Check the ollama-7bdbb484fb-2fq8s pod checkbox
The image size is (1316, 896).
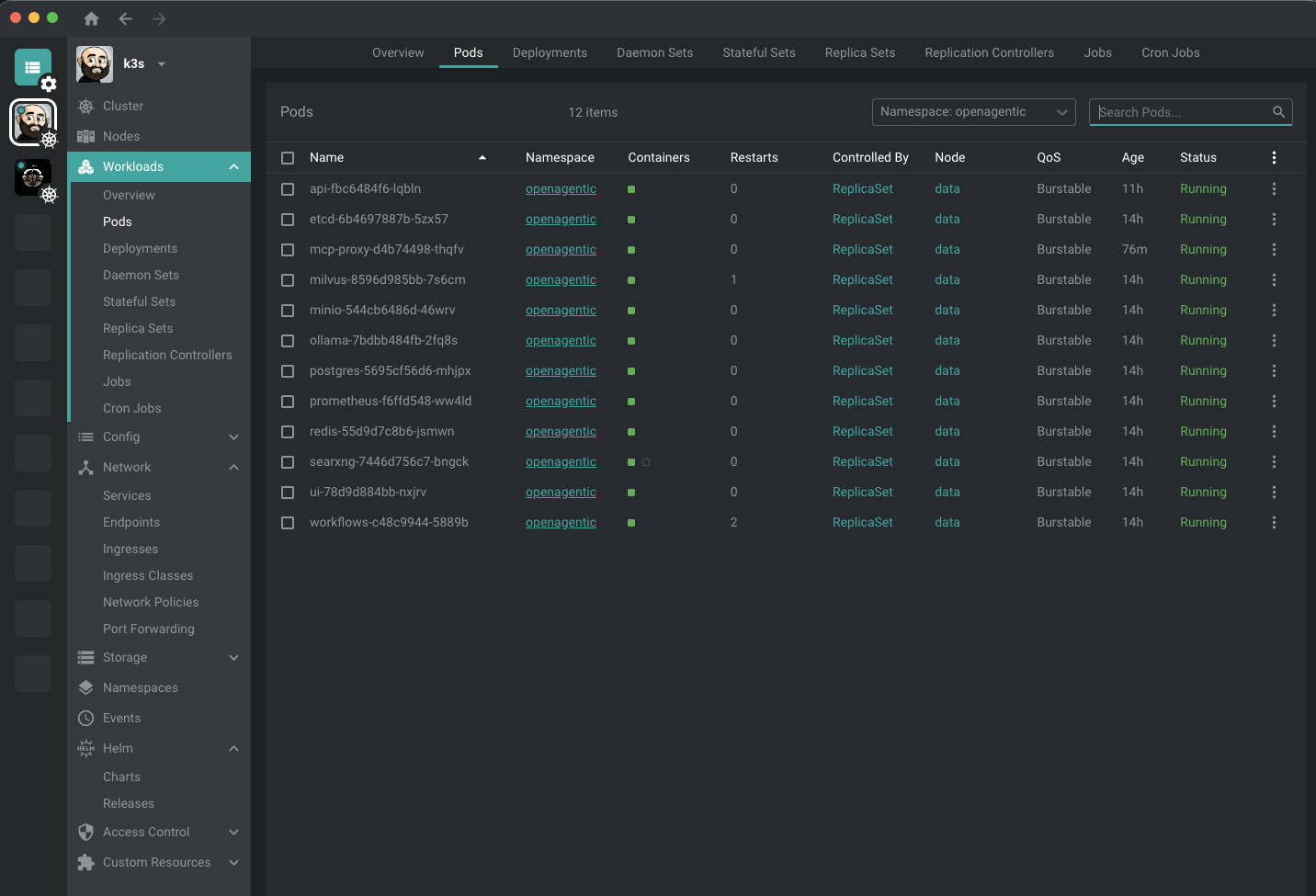288,341
